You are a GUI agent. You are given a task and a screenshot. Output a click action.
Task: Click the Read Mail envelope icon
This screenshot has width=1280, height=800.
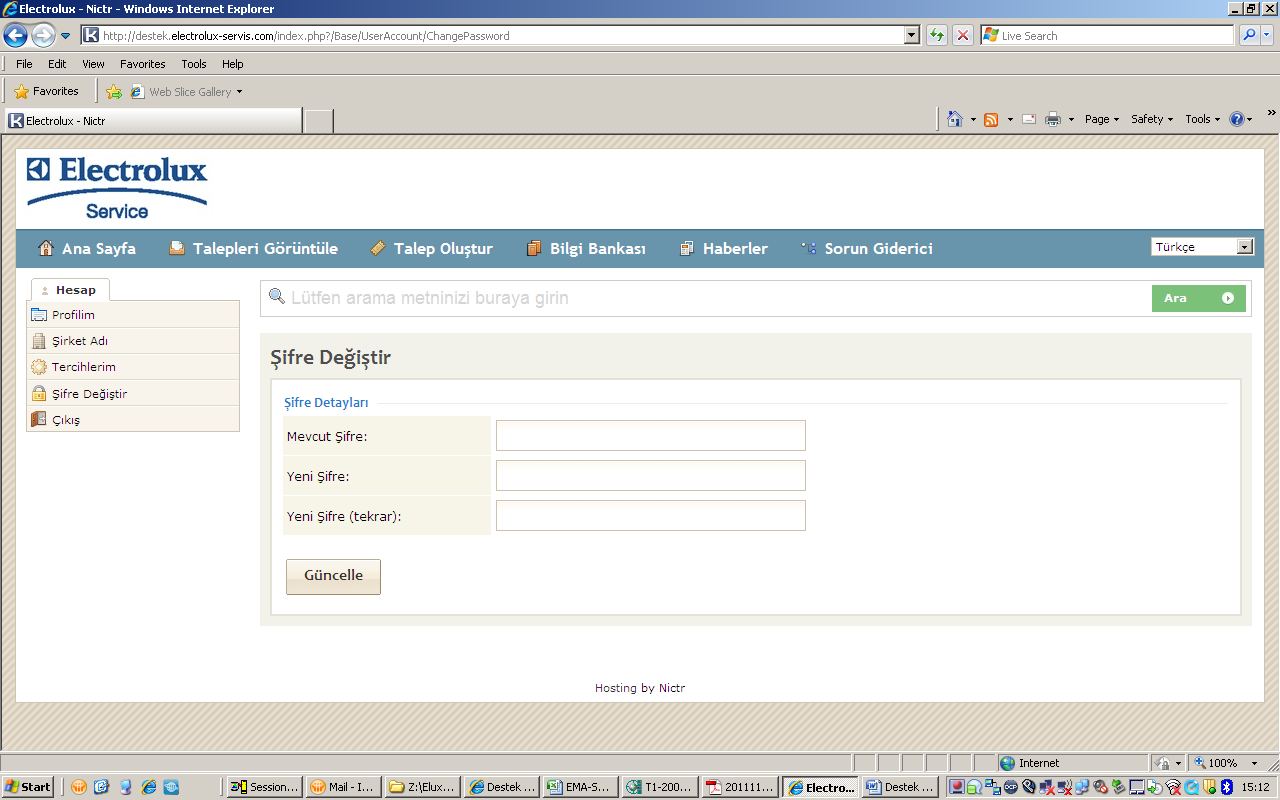tap(1029, 120)
